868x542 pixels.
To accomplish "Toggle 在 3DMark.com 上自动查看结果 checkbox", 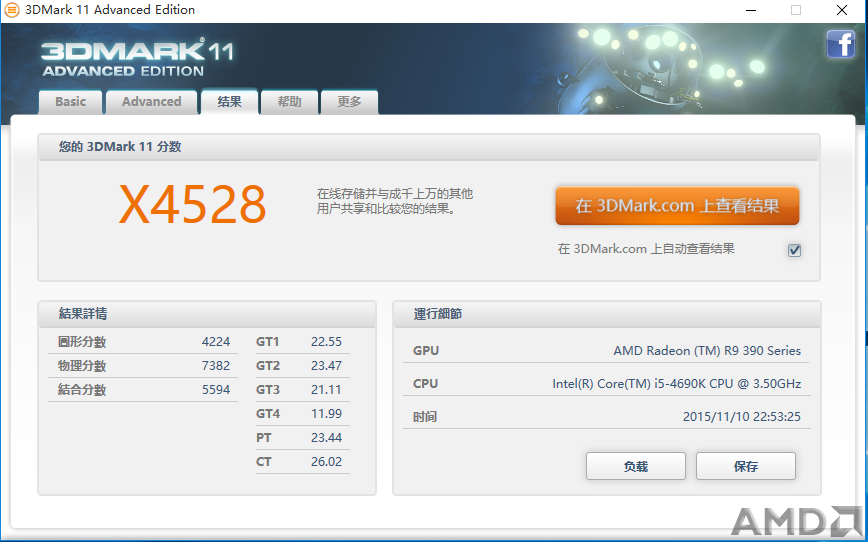I will point(794,250).
